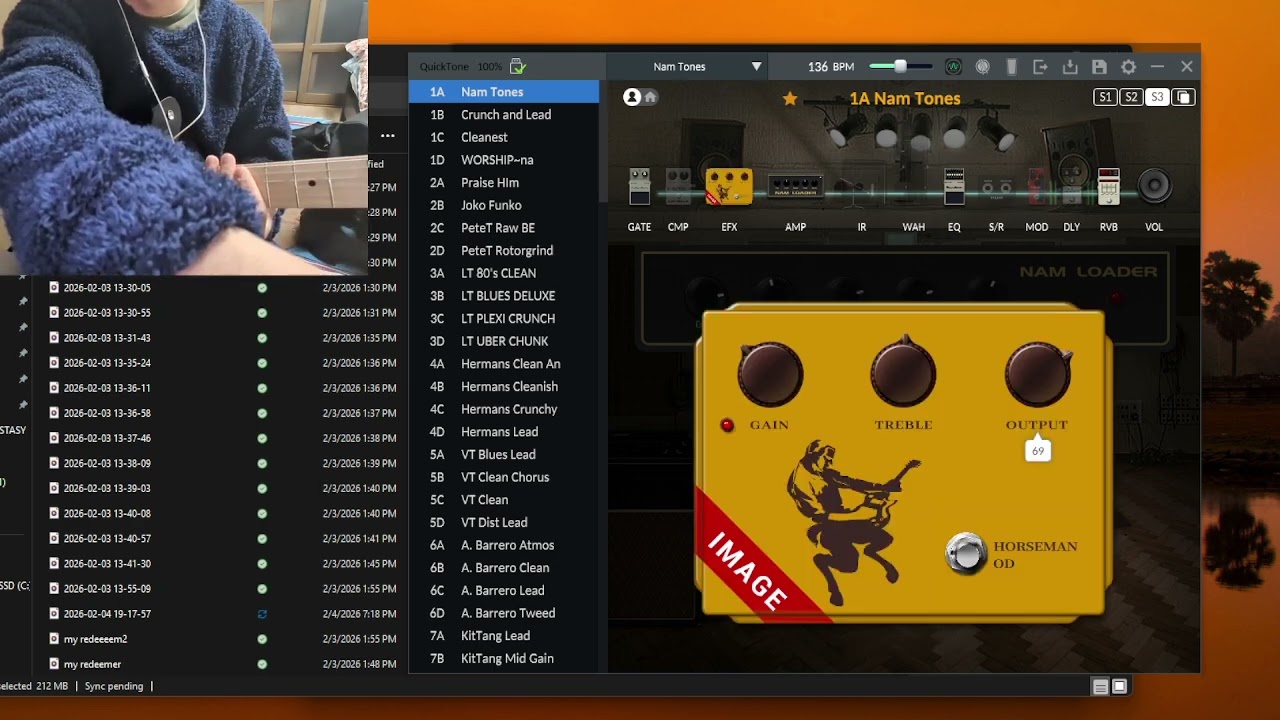
Task: Click the GAIN knob on Horseman pedal
Action: click(770, 374)
